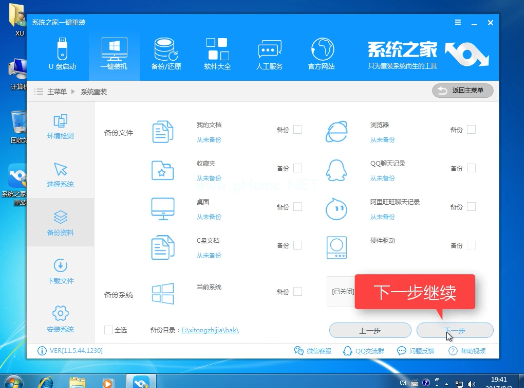Screen dimensions: 524x388
Task: Open 微信客服 WeChat support
Action: coord(313,351)
